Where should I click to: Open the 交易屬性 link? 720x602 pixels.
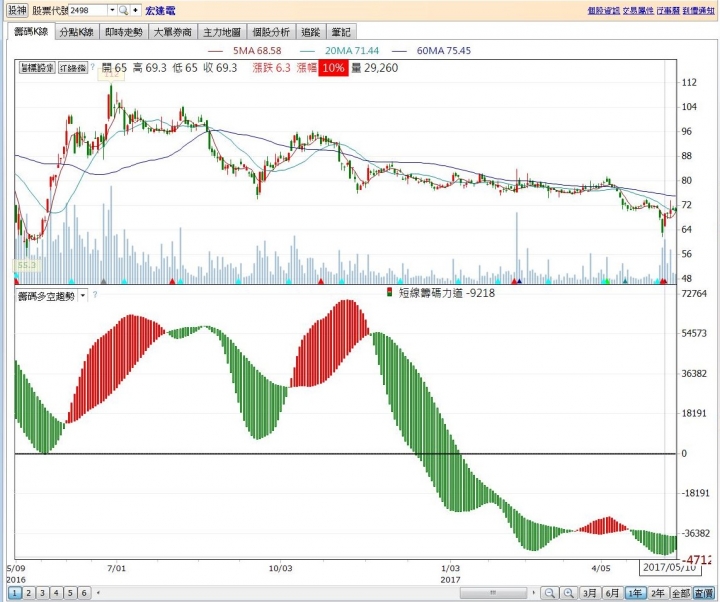click(x=638, y=10)
